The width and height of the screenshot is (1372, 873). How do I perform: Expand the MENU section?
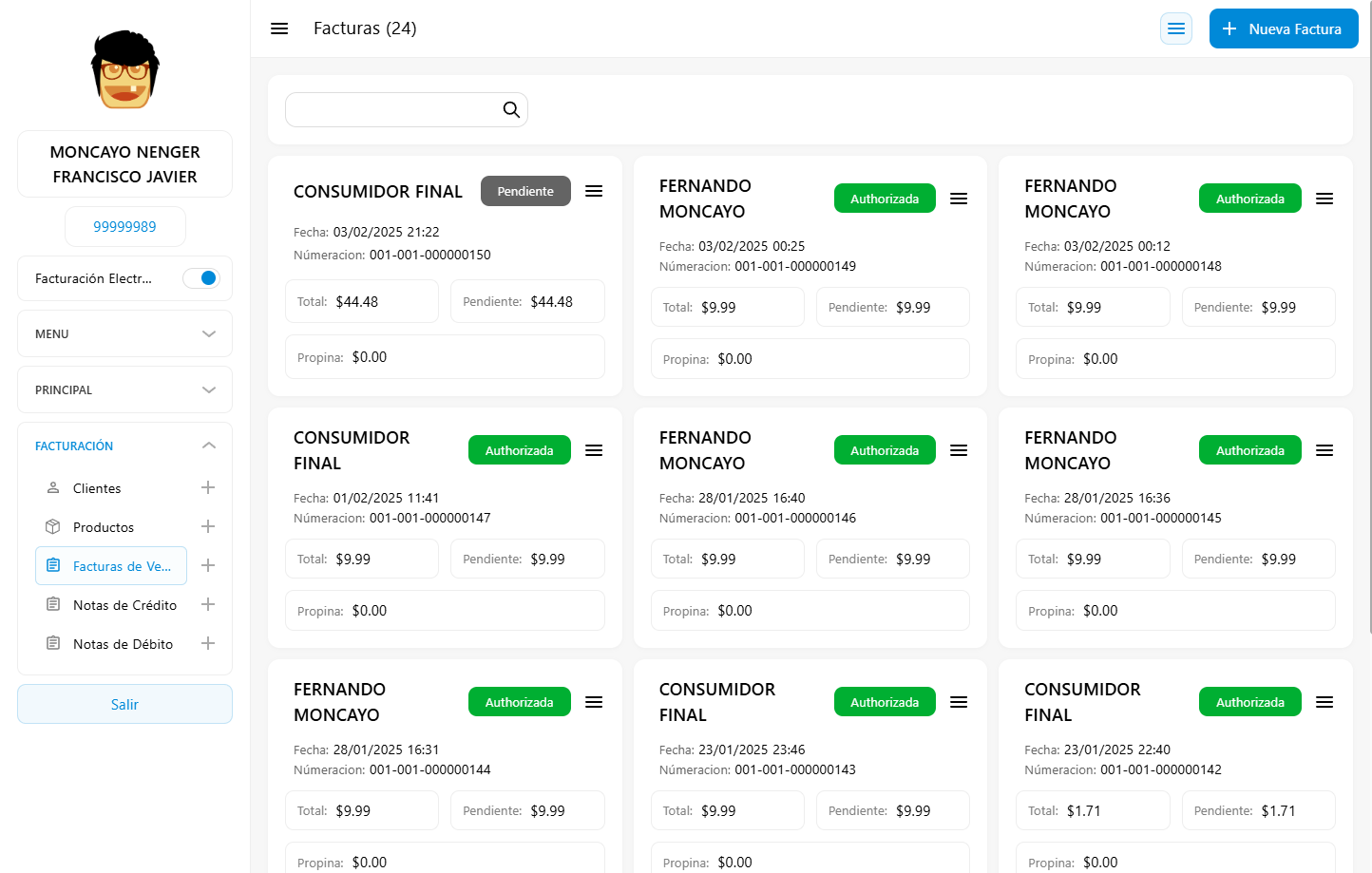click(x=124, y=333)
